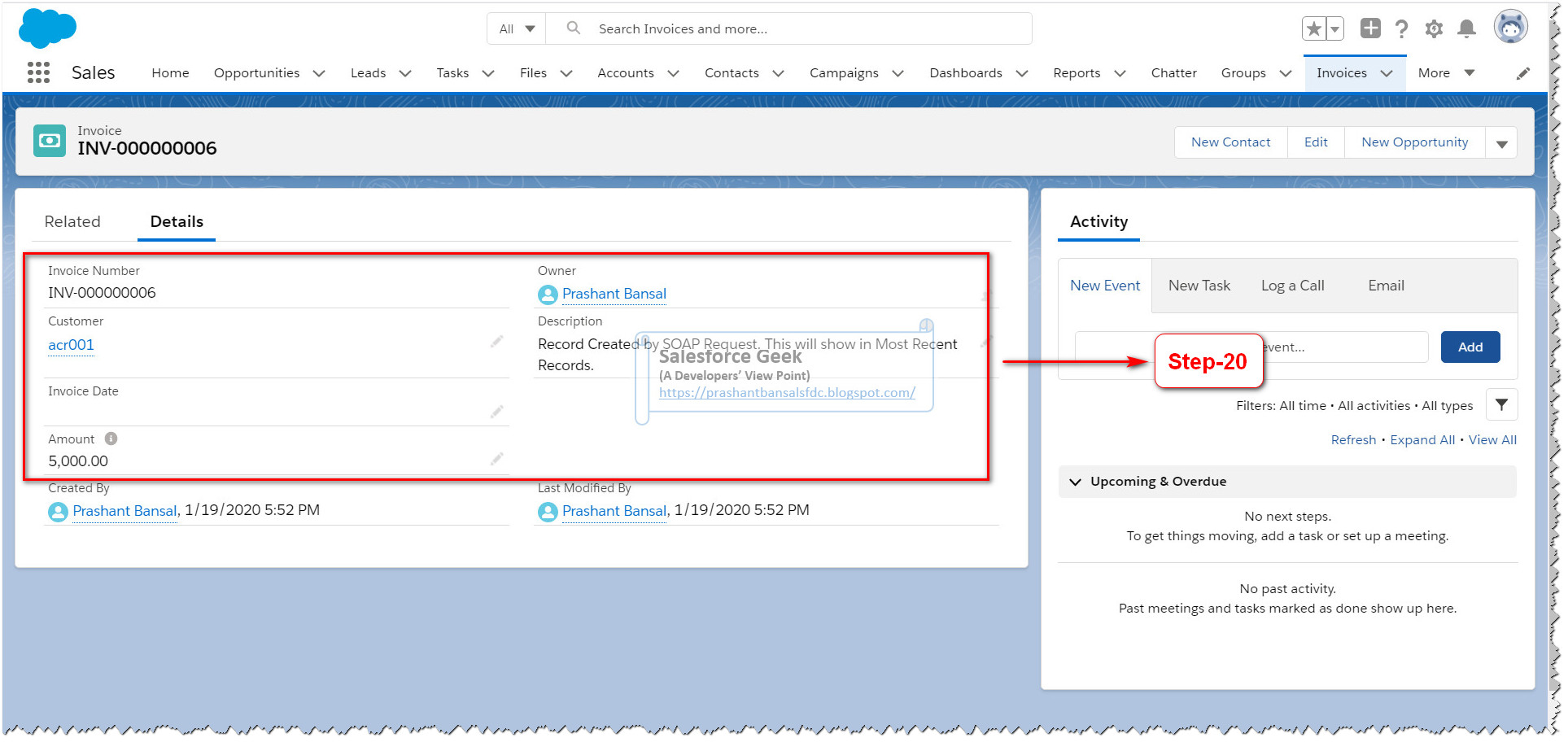
Task: Switch to the New Task tab
Action: [1199, 286]
